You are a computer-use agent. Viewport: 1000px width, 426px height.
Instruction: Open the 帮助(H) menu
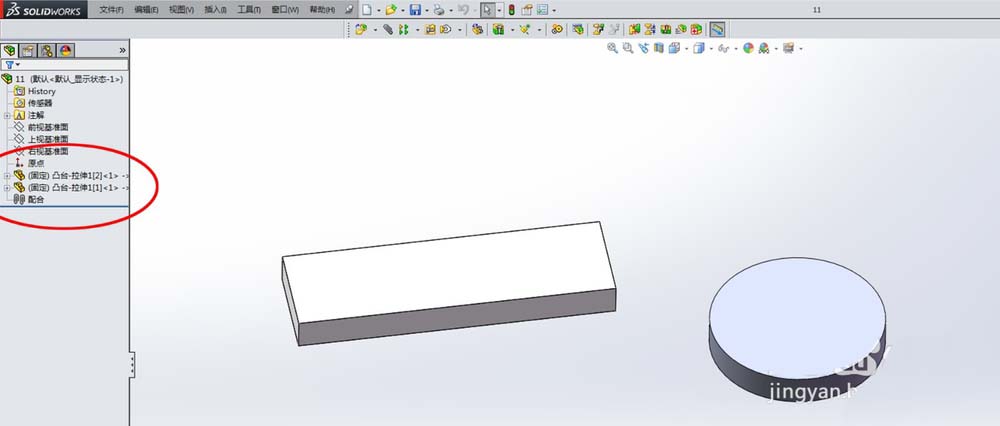point(322,10)
